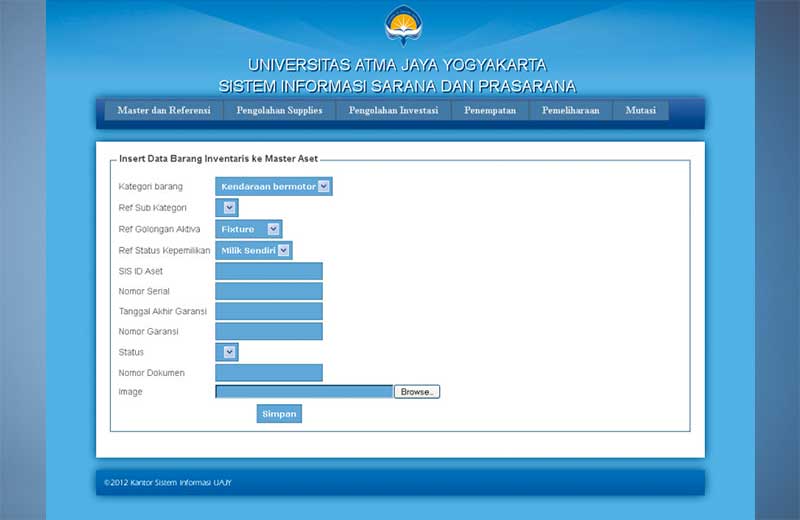Click the SIS ID Aset field
Screen dimensions: 800x520
[x=269, y=271]
